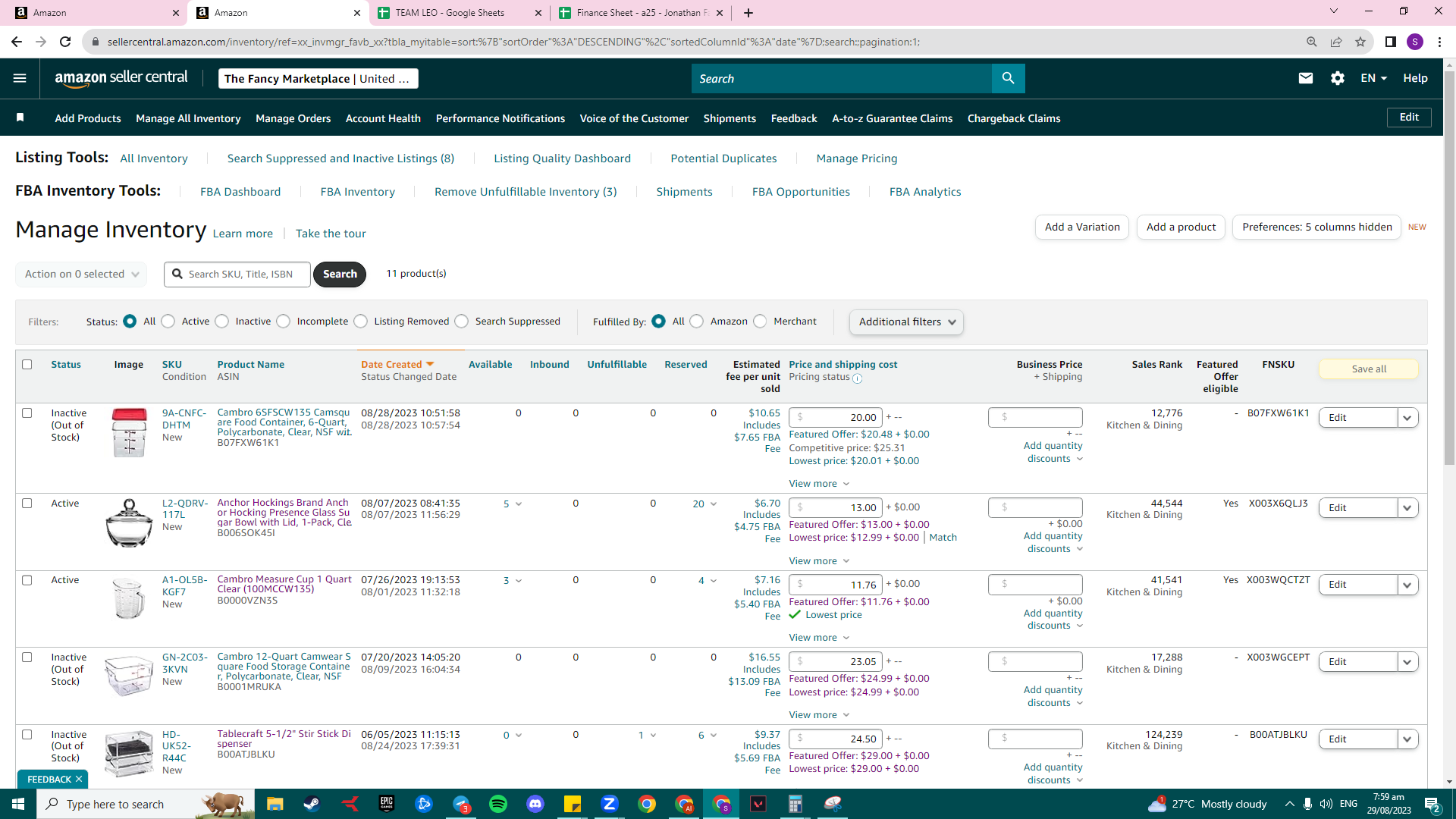The height and width of the screenshot is (819, 1456).
Task: Close the FEEDBACK tab with X
Action: point(79,779)
